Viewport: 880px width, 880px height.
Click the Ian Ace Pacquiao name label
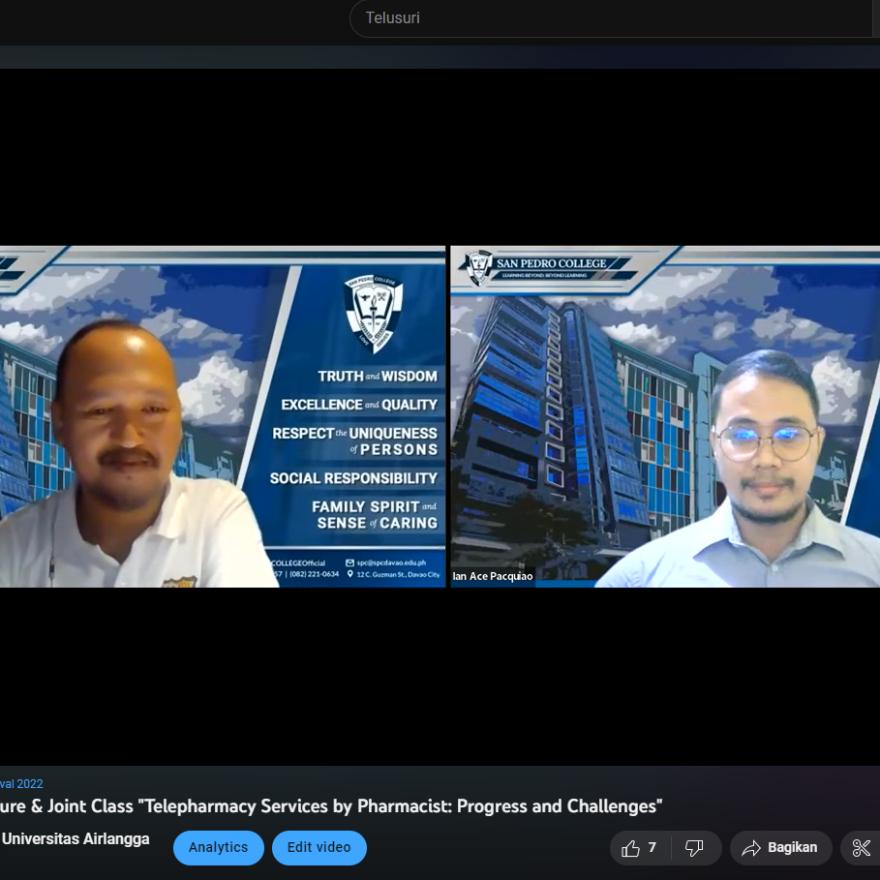coord(493,576)
